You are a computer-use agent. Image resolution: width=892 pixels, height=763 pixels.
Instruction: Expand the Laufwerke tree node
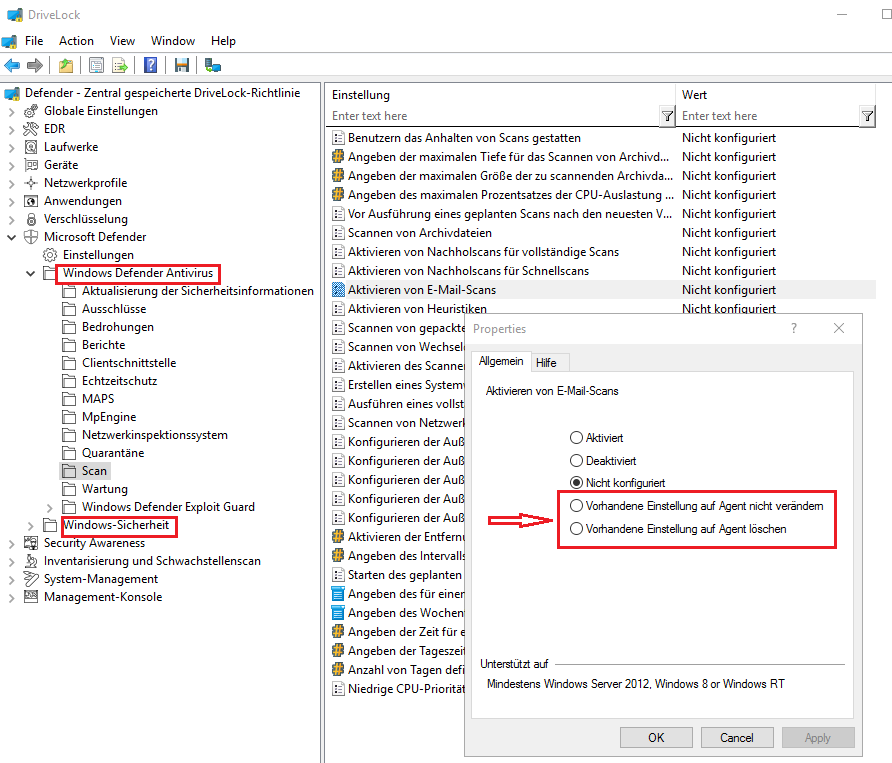(11, 148)
